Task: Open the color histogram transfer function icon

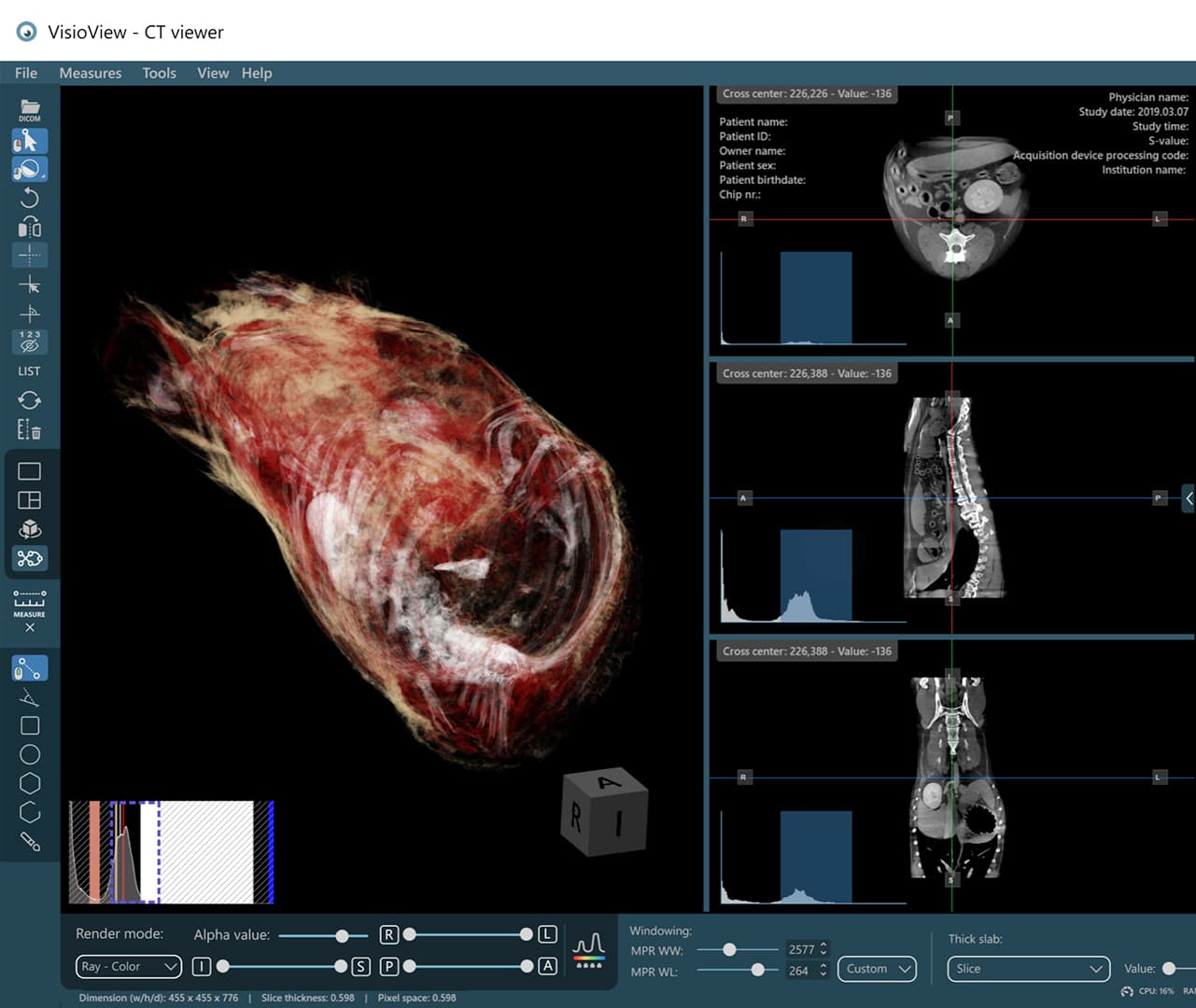Action: 589,950
